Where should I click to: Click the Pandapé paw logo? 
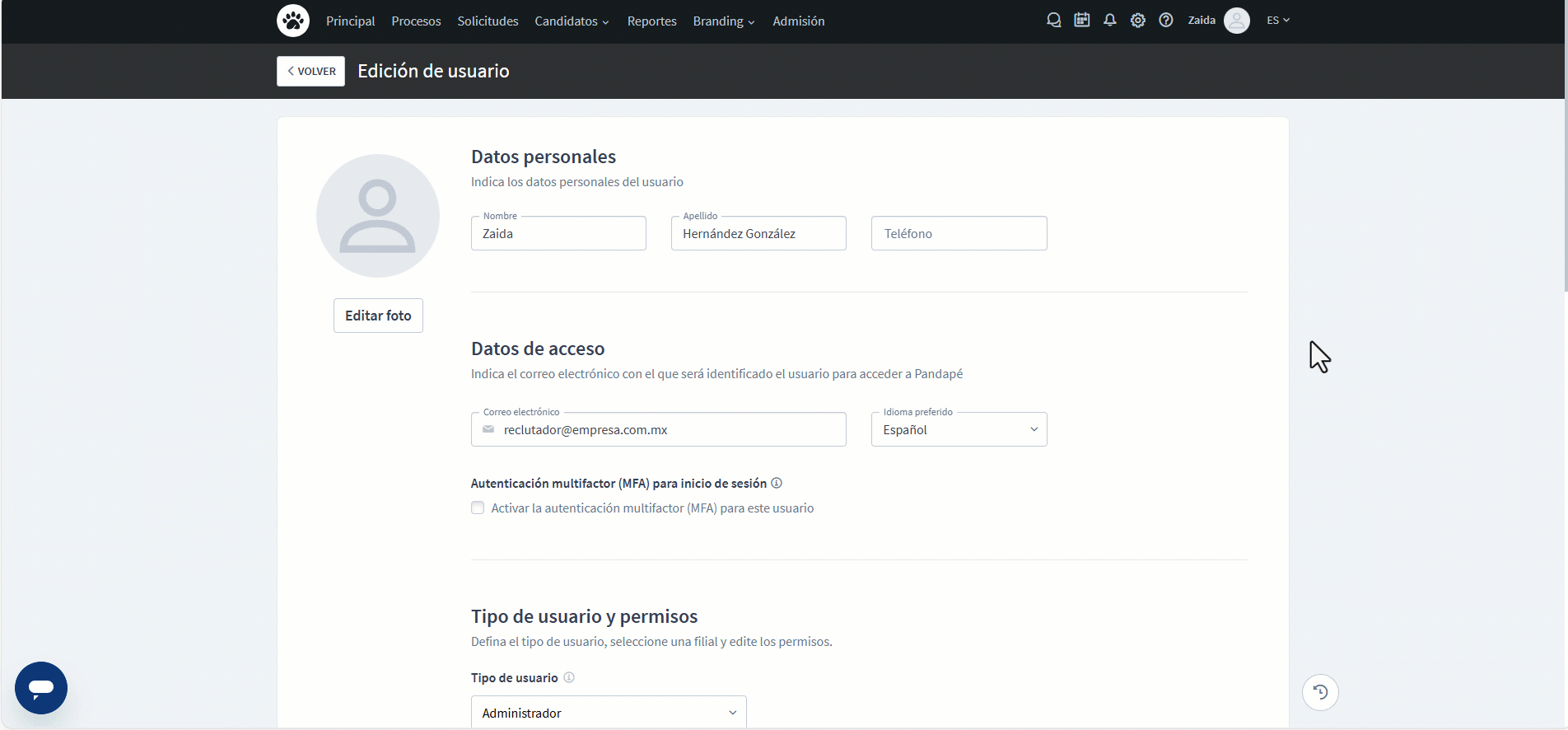pos(292,21)
